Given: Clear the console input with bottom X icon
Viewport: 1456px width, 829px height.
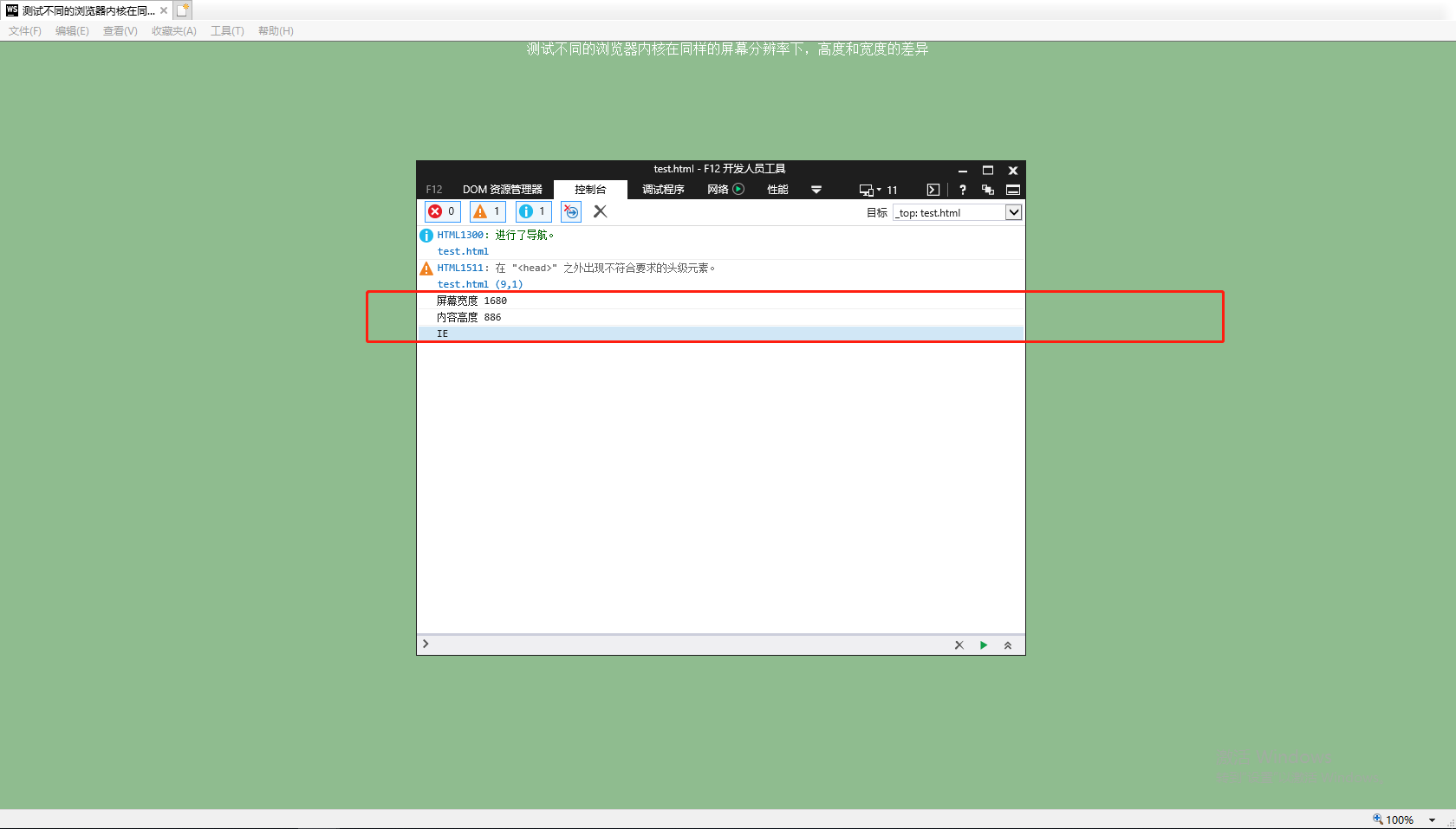Looking at the screenshot, I should [x=959, y=645].
